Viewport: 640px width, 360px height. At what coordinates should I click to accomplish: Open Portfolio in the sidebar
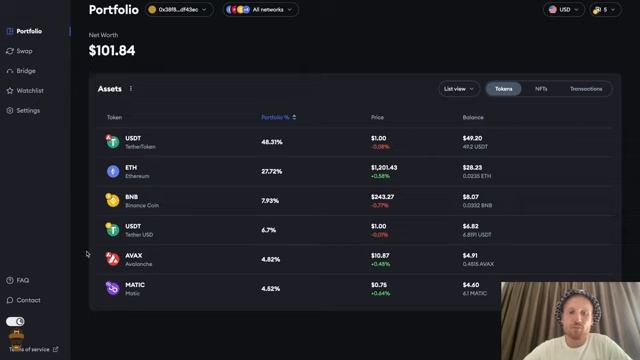(29, 31)
